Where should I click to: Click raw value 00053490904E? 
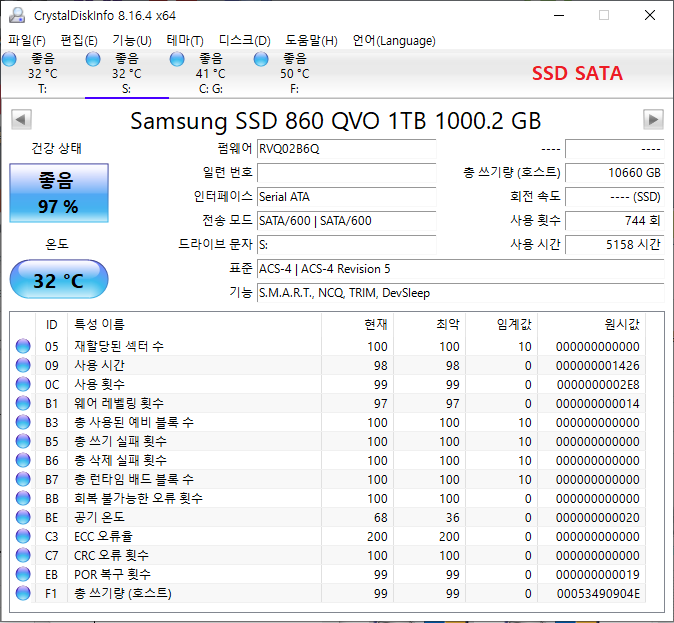click(x=598, y=593)
